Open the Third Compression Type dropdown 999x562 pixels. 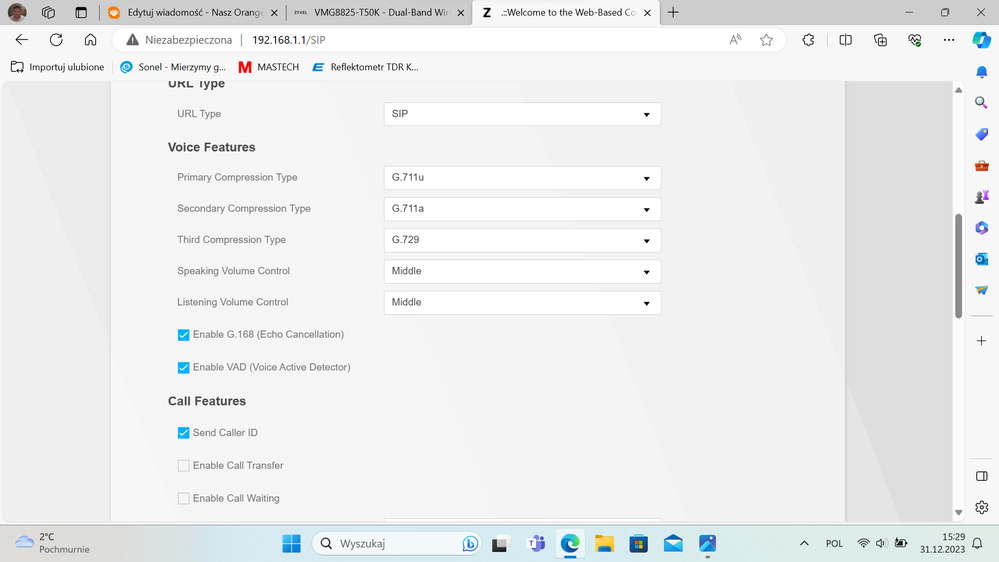coord(521,240)
